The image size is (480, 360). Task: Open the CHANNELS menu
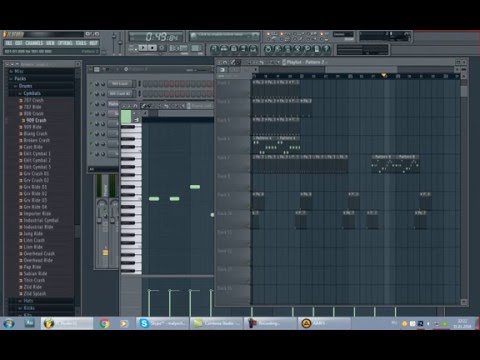34,43
